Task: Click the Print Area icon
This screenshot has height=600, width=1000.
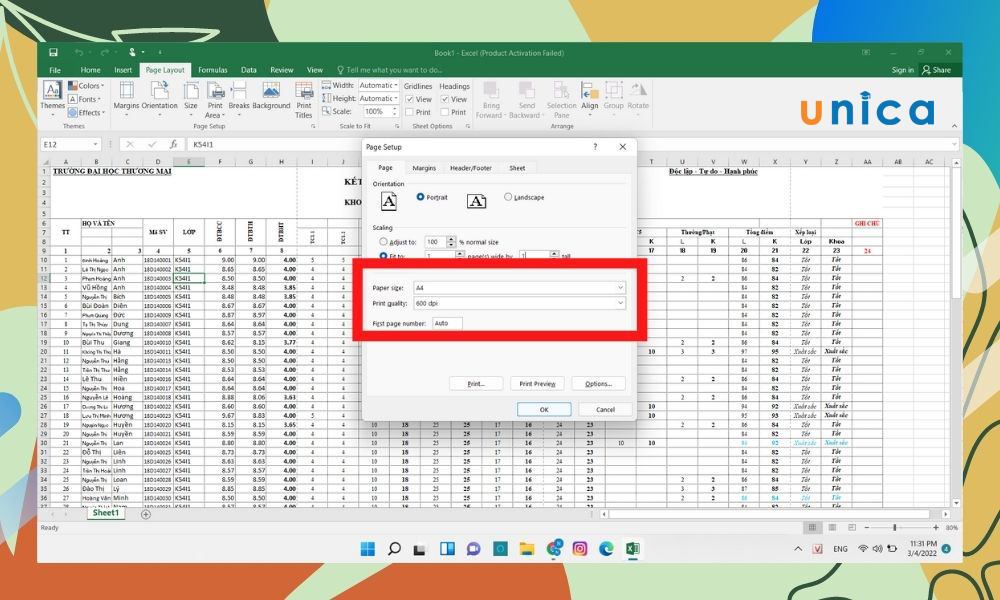Action: tap(215, 91)
